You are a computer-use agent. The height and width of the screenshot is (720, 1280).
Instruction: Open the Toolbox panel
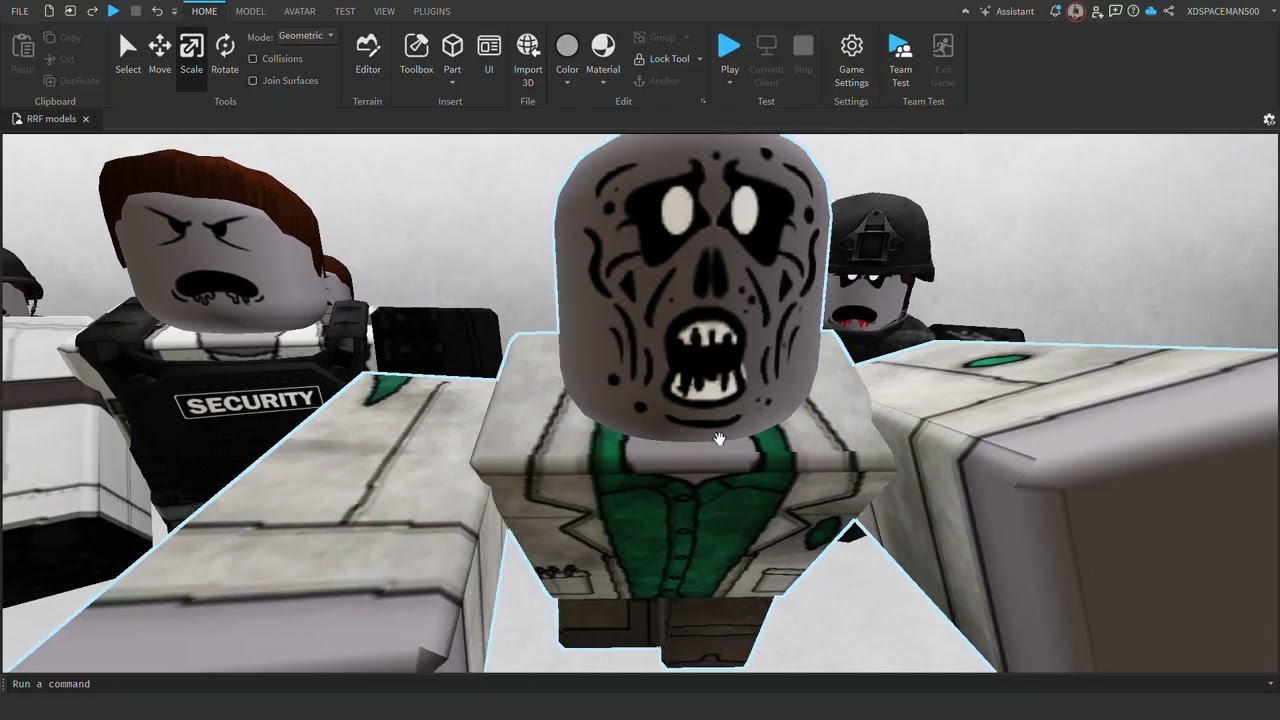tap(416, 54)
